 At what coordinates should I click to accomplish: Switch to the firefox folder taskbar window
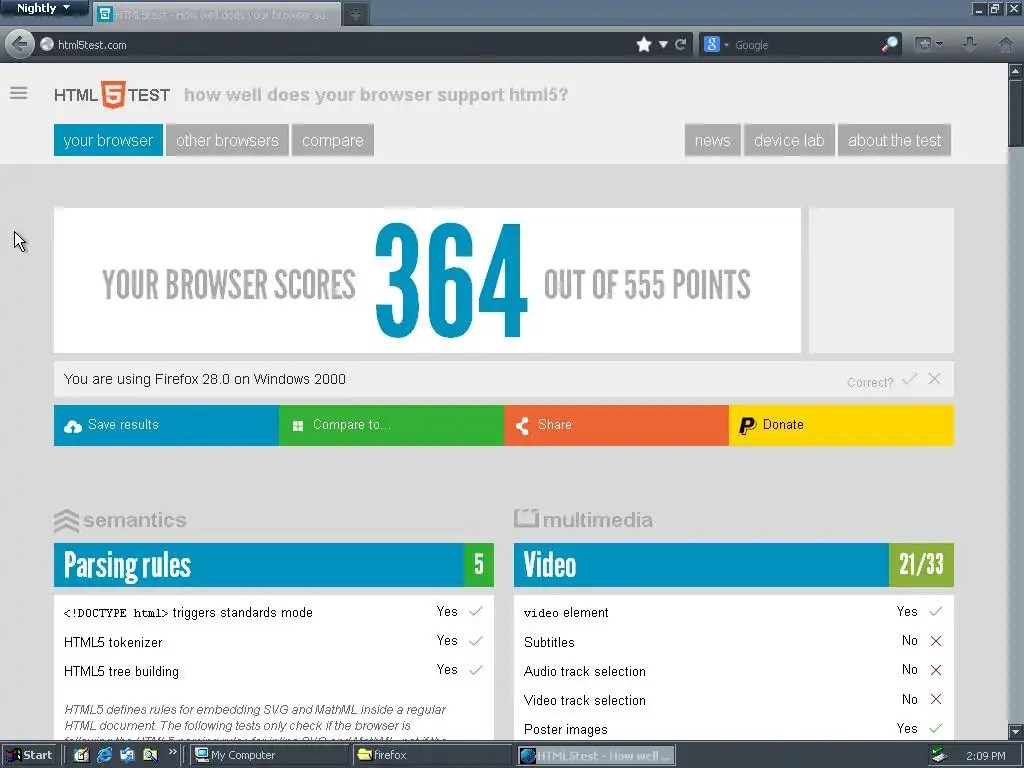432,755
